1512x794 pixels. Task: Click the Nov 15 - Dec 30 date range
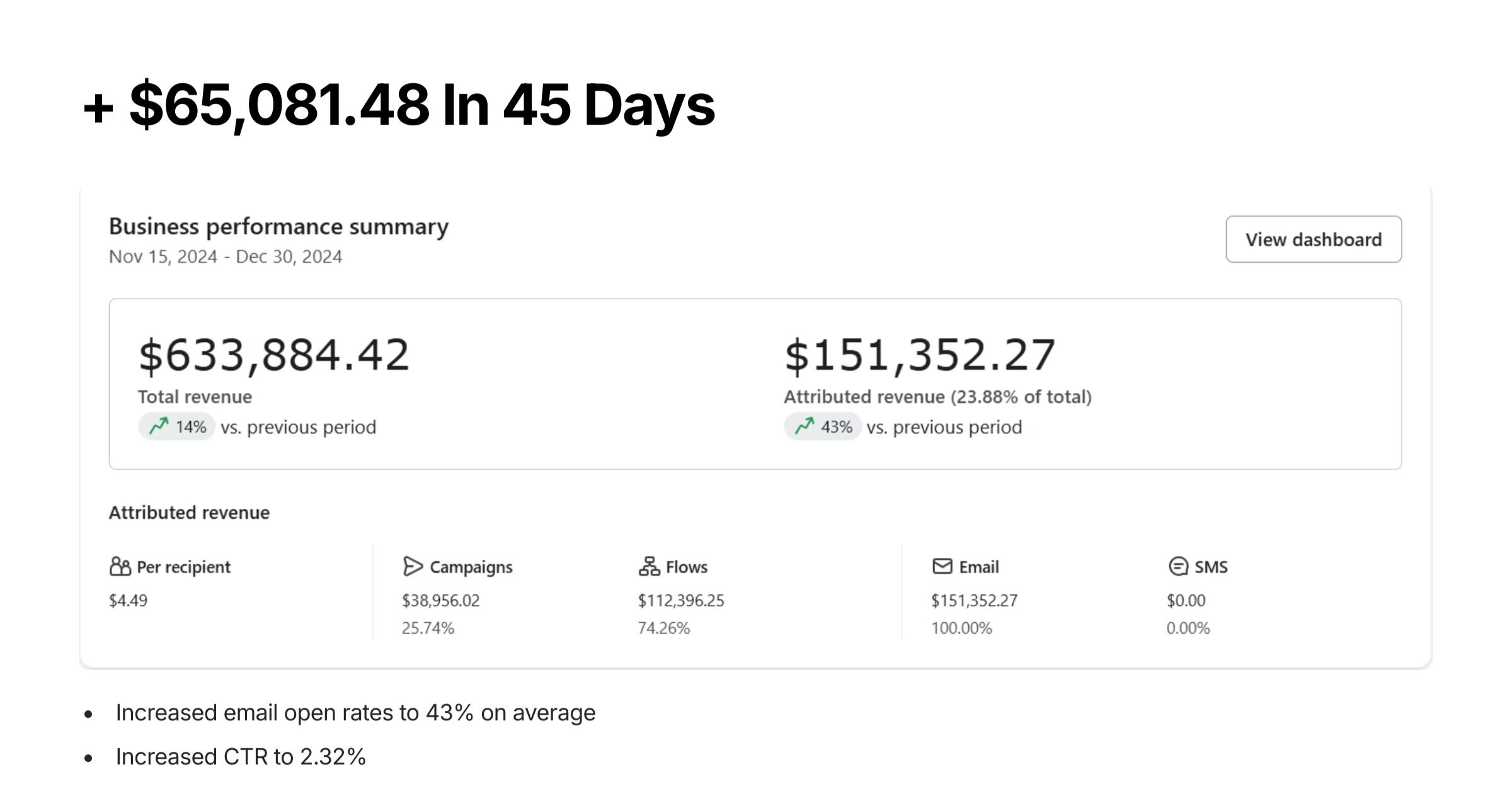pos(225,256)
